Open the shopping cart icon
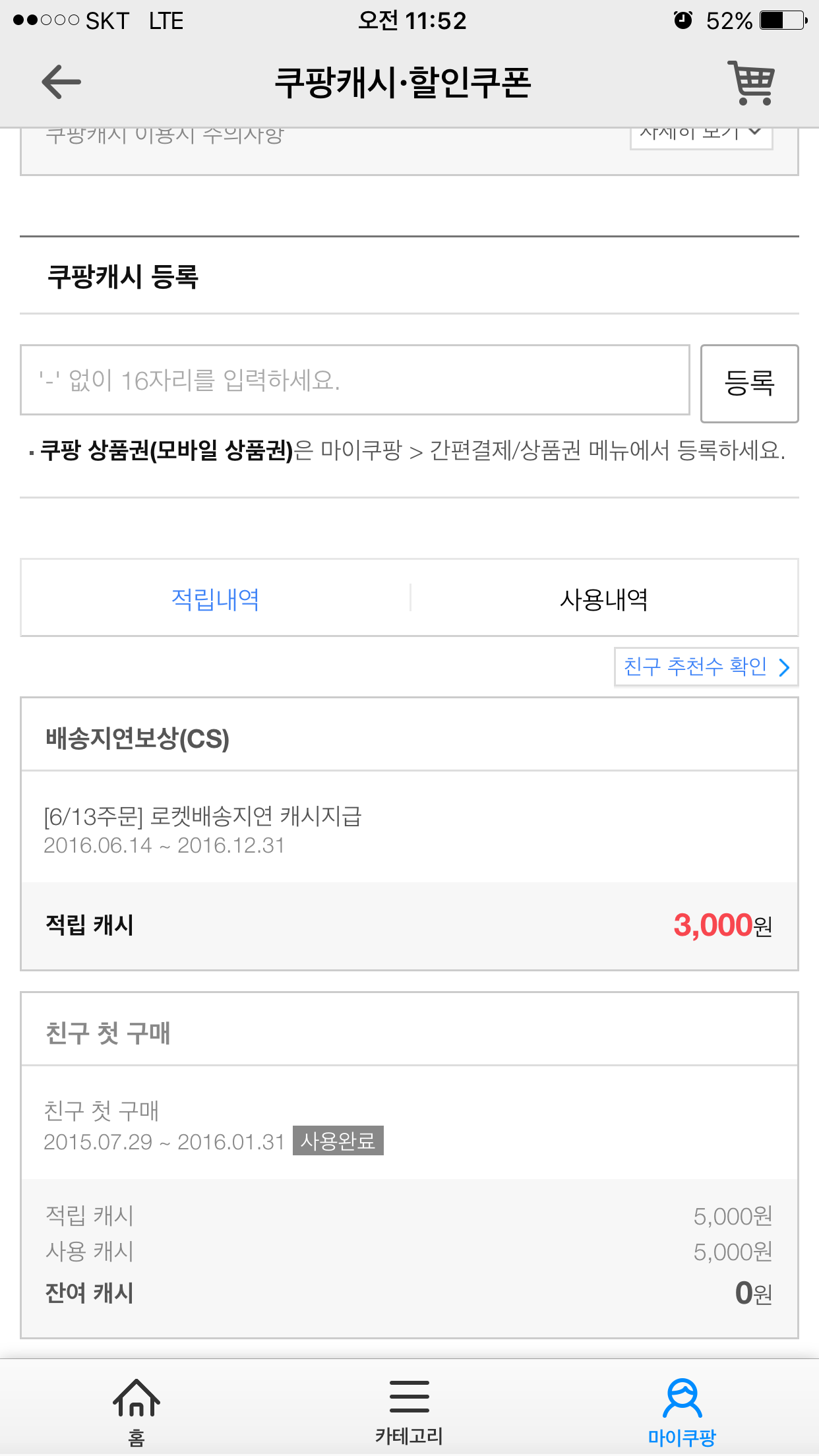Image resolution: width=819 pixels, height=1456 pixels. 751,82
